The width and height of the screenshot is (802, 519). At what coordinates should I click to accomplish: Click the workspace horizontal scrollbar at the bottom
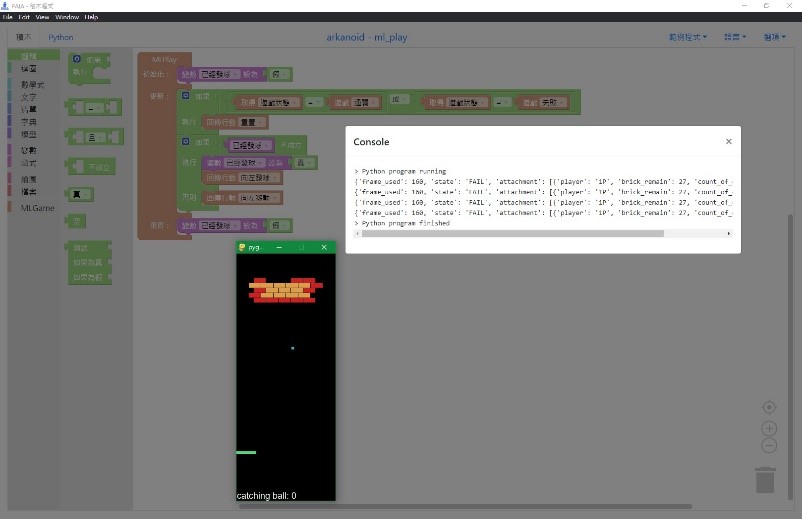point(465,507)
